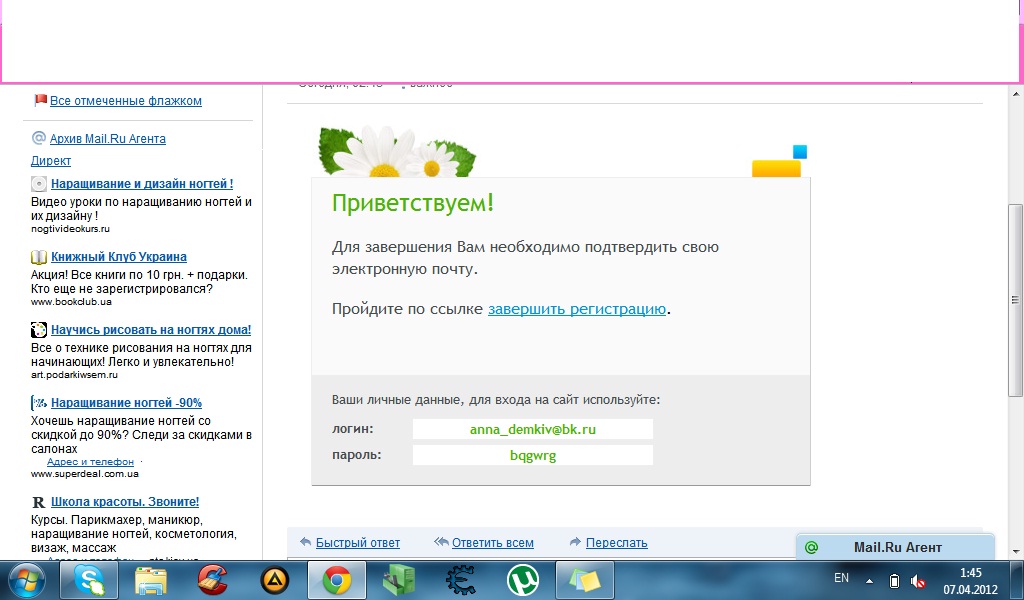Screen dimensions: 1024x600
Task: Open the green toolbox taskbar app
Action: [398, 580]
